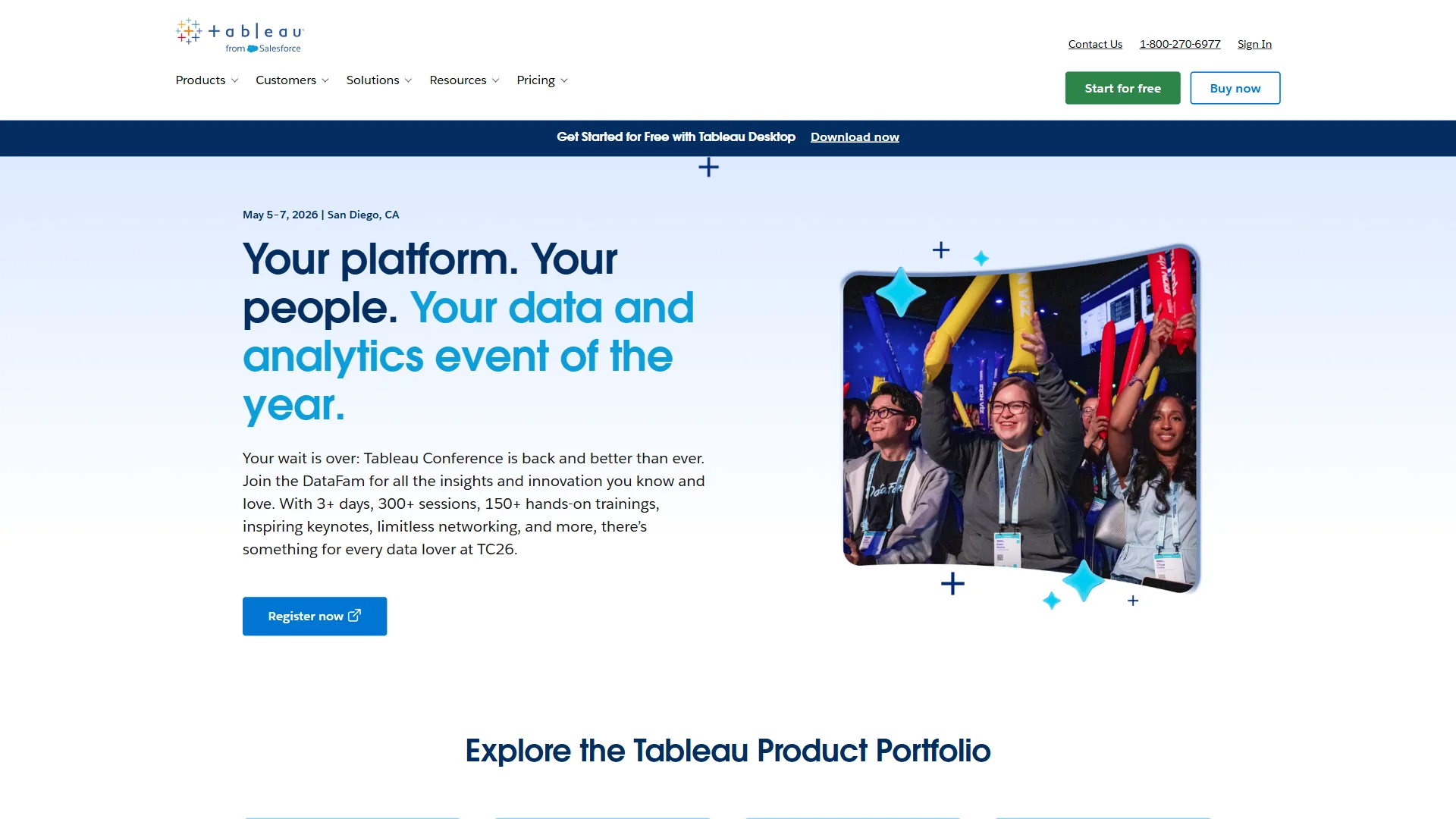This screenshot has height=819, width=1456.
Task: Click the Tableau logo in header
Action: 240,36
